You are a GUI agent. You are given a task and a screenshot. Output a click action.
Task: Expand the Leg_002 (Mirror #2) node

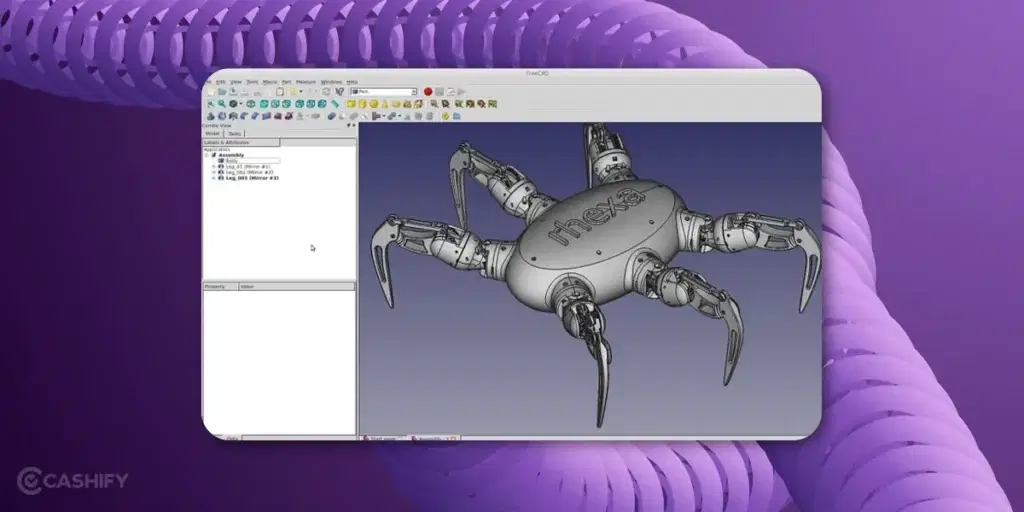pyautogui.click(x=214, y=172)
